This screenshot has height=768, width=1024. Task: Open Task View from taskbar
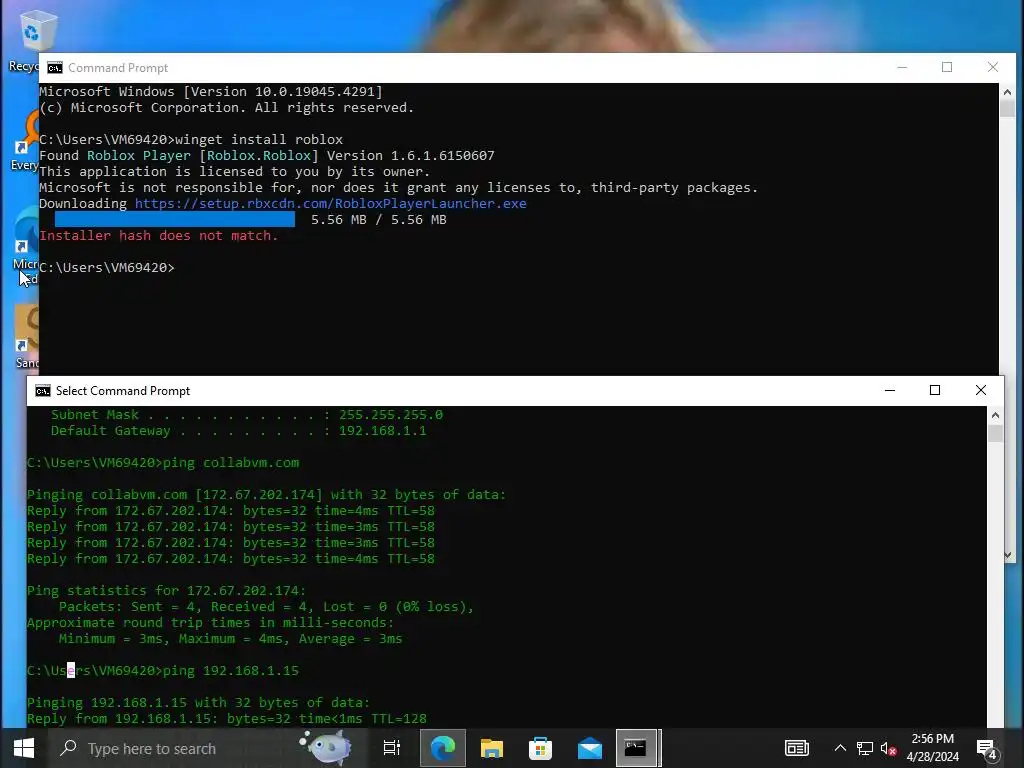(392, 748)
